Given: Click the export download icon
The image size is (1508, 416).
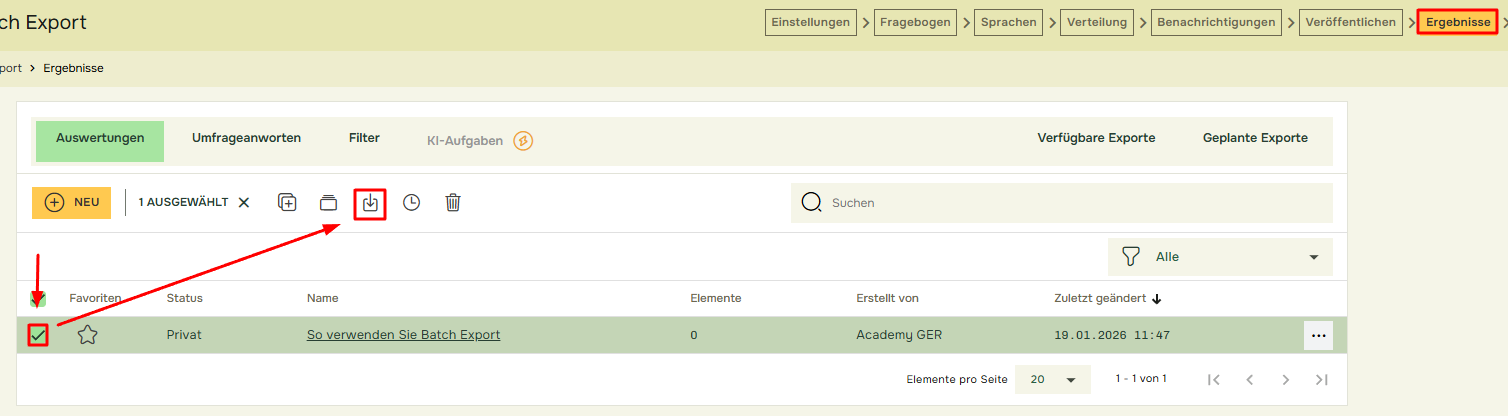Looking at the screenshot, I should [x=370, y=202].
